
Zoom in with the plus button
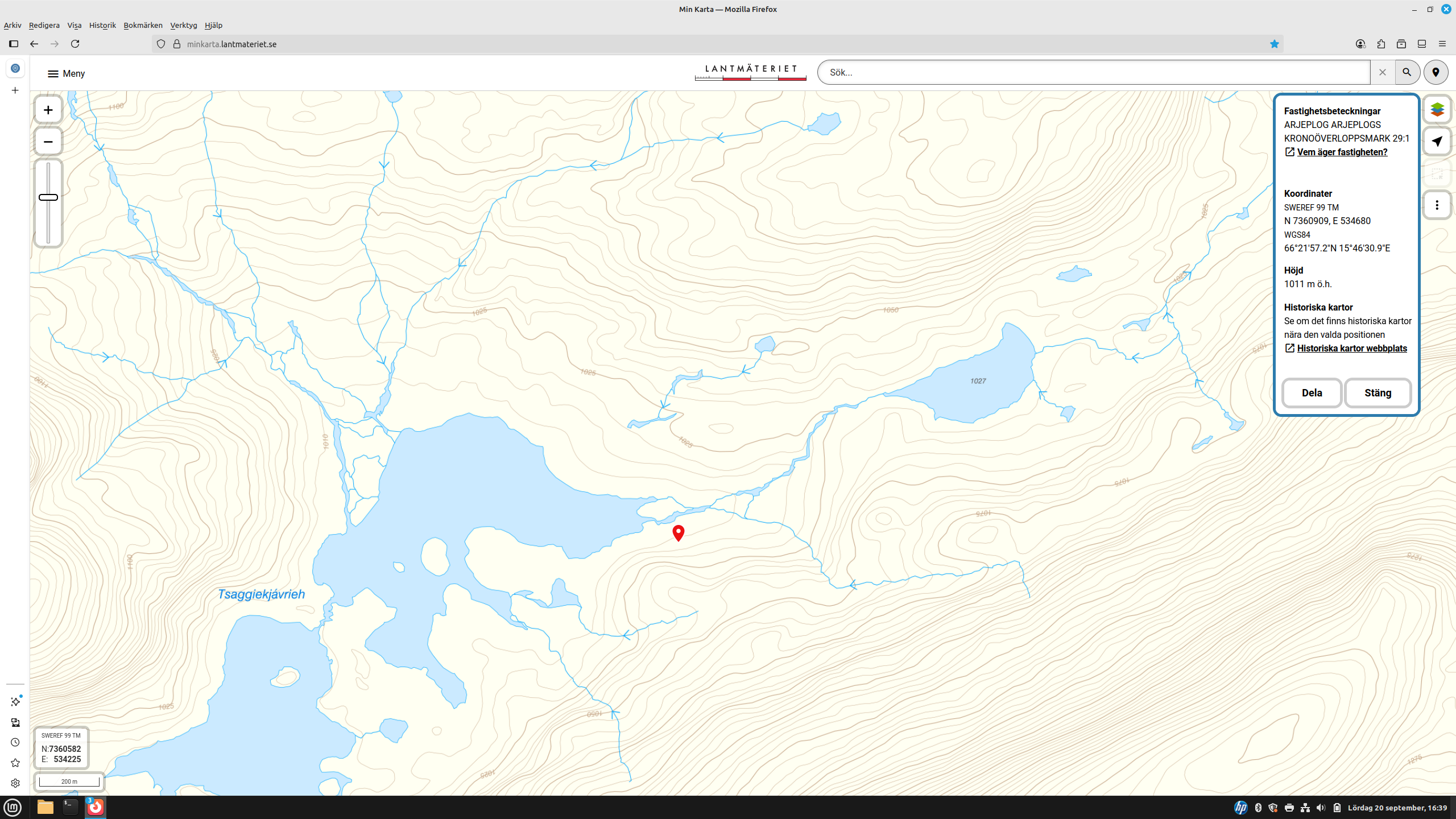click(x=48, y=110)
